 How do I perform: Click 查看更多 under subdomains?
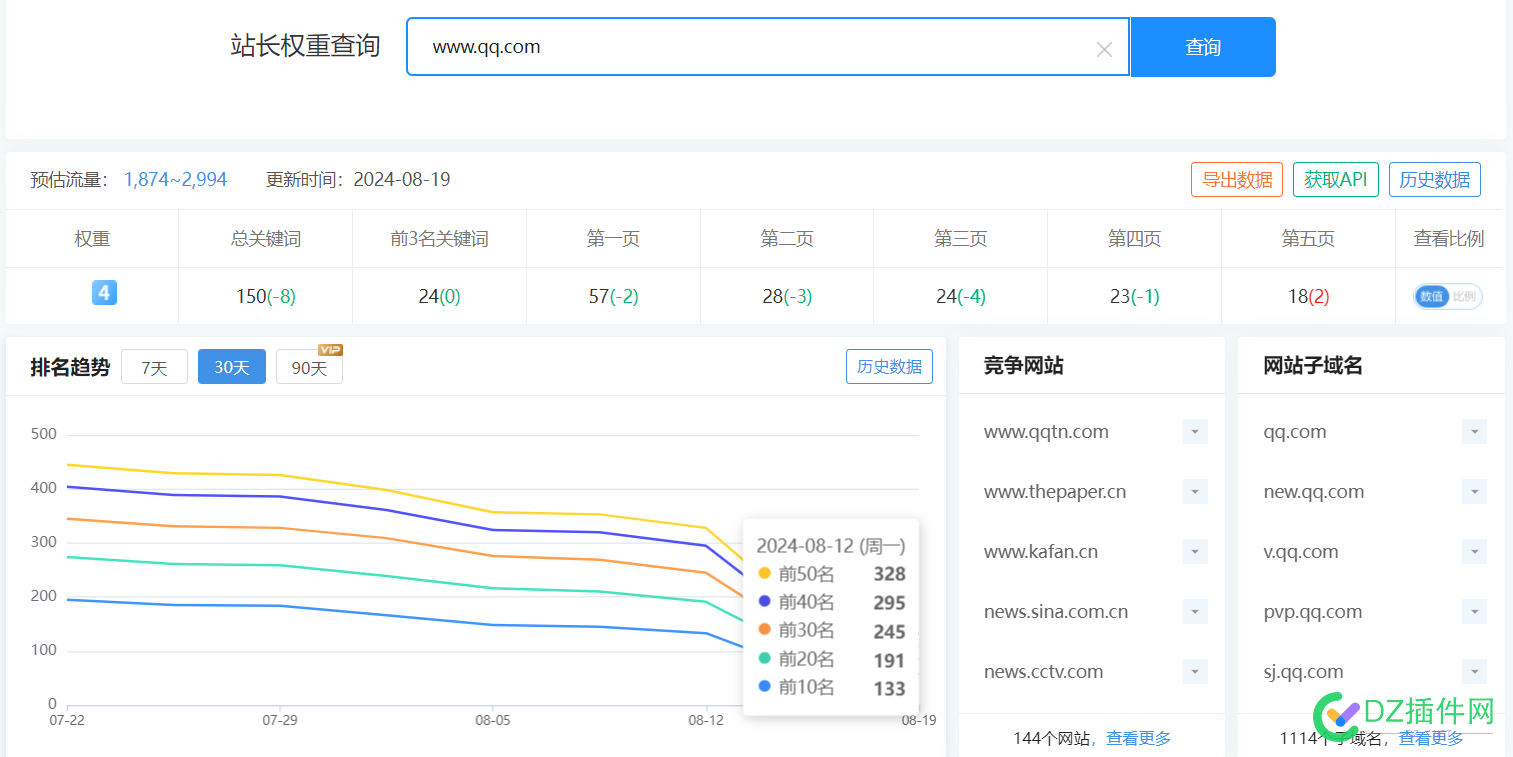pos(1431,738)
